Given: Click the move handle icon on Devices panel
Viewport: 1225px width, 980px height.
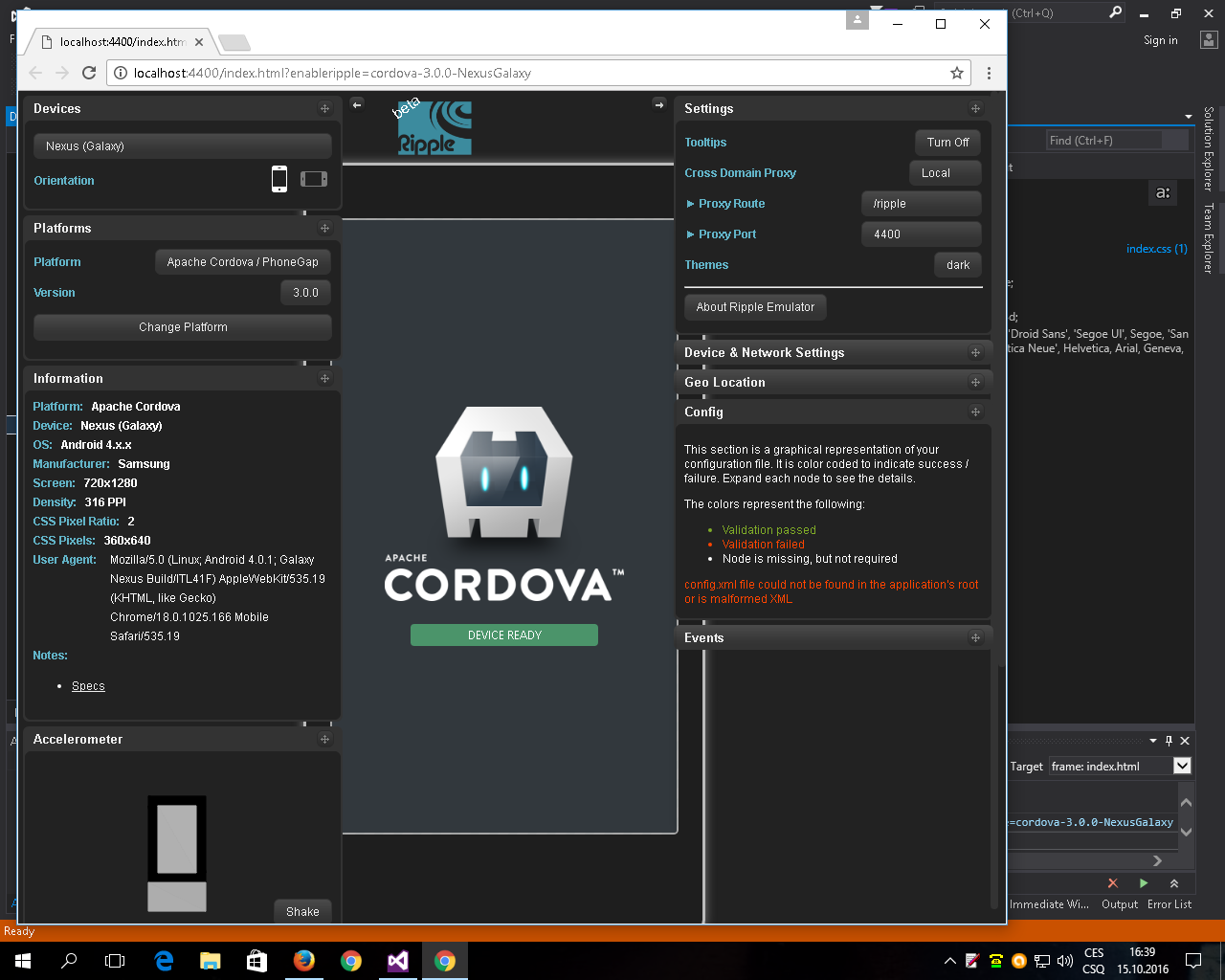Looking at the screenshot, I should point(324,109).
